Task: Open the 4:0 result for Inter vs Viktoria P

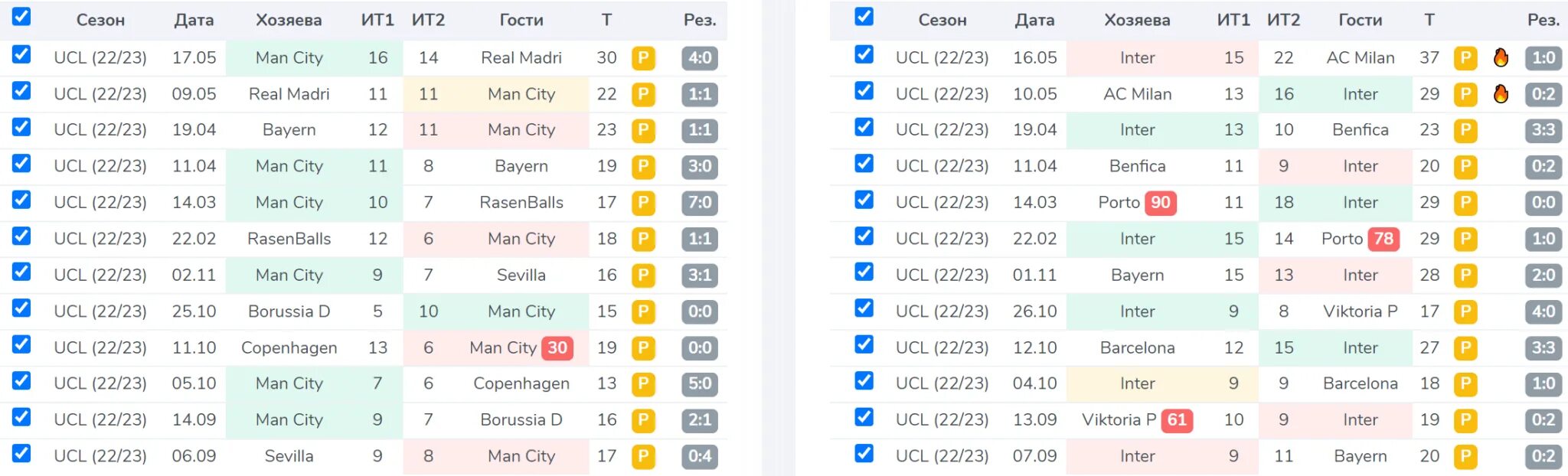Action: click(x=1543, y=311)
